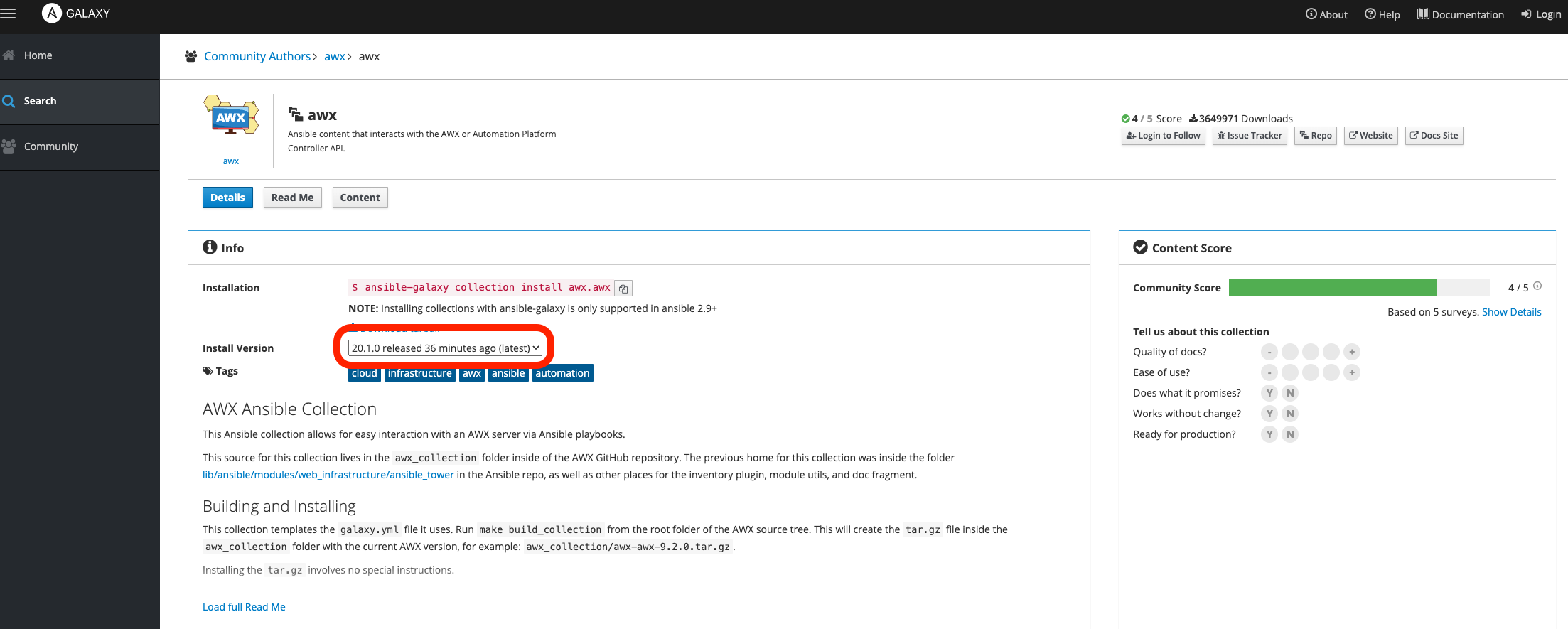Select Y for Does what it promises
Viewport: 1568px width, 629px height.
click(1269, 393)
